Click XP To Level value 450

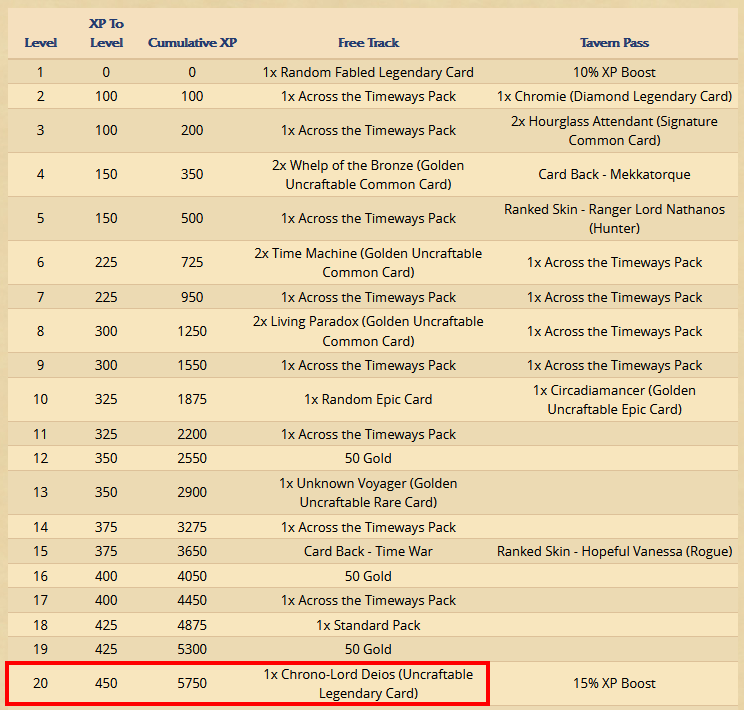pos(106,683)
